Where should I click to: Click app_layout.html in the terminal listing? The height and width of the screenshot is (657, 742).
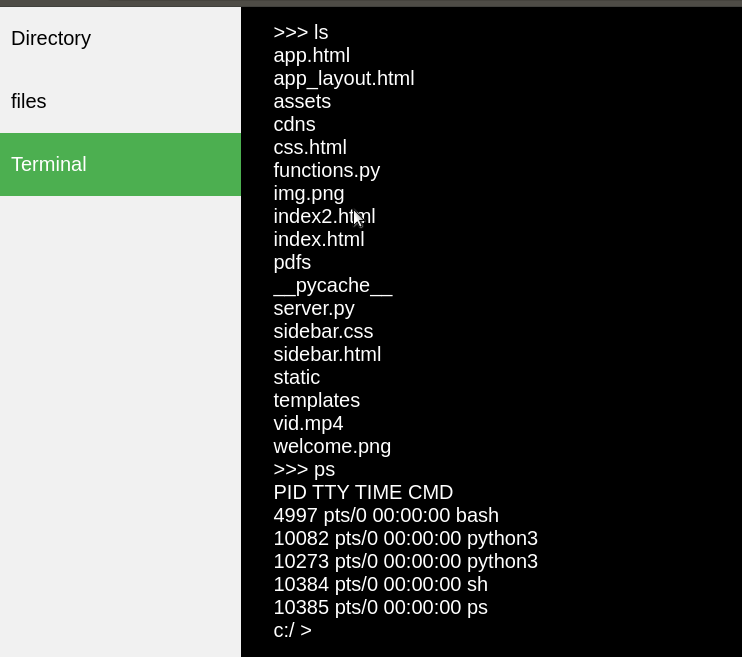click(x=344, y=79)
